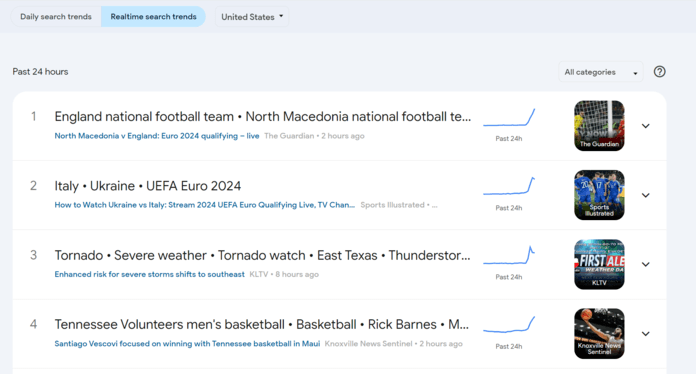The height and width of the screenshot is (374, 696).
Task: Click the trend sparkline for Tennessee Volunteers row
Action: (509, 325)
